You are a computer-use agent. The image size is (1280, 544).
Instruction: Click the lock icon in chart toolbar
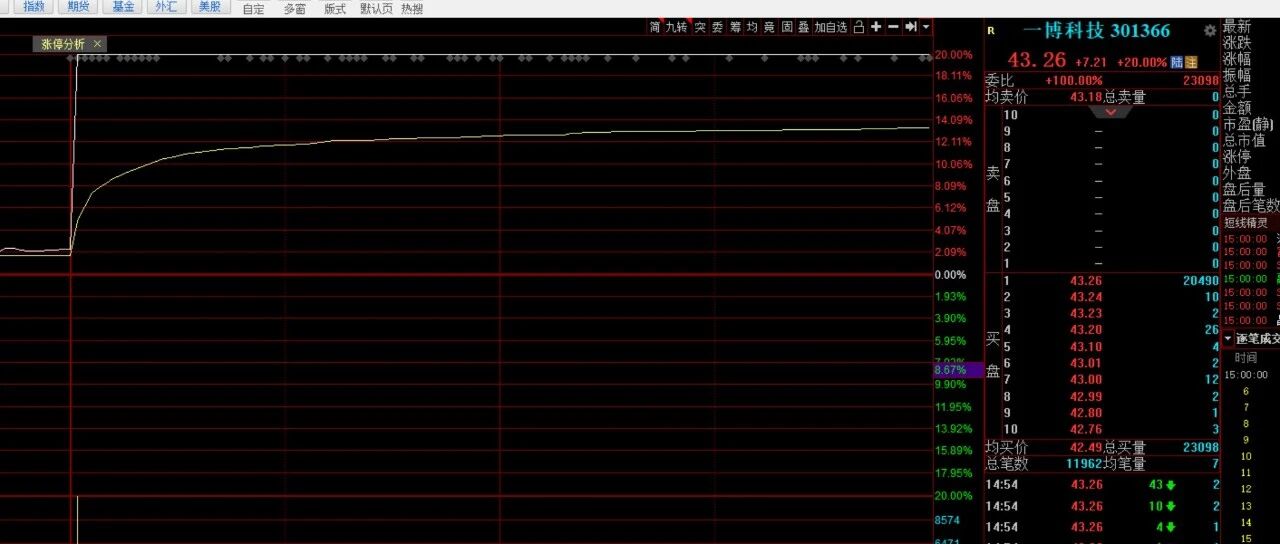pyautogui.click(x=858, y=27)
